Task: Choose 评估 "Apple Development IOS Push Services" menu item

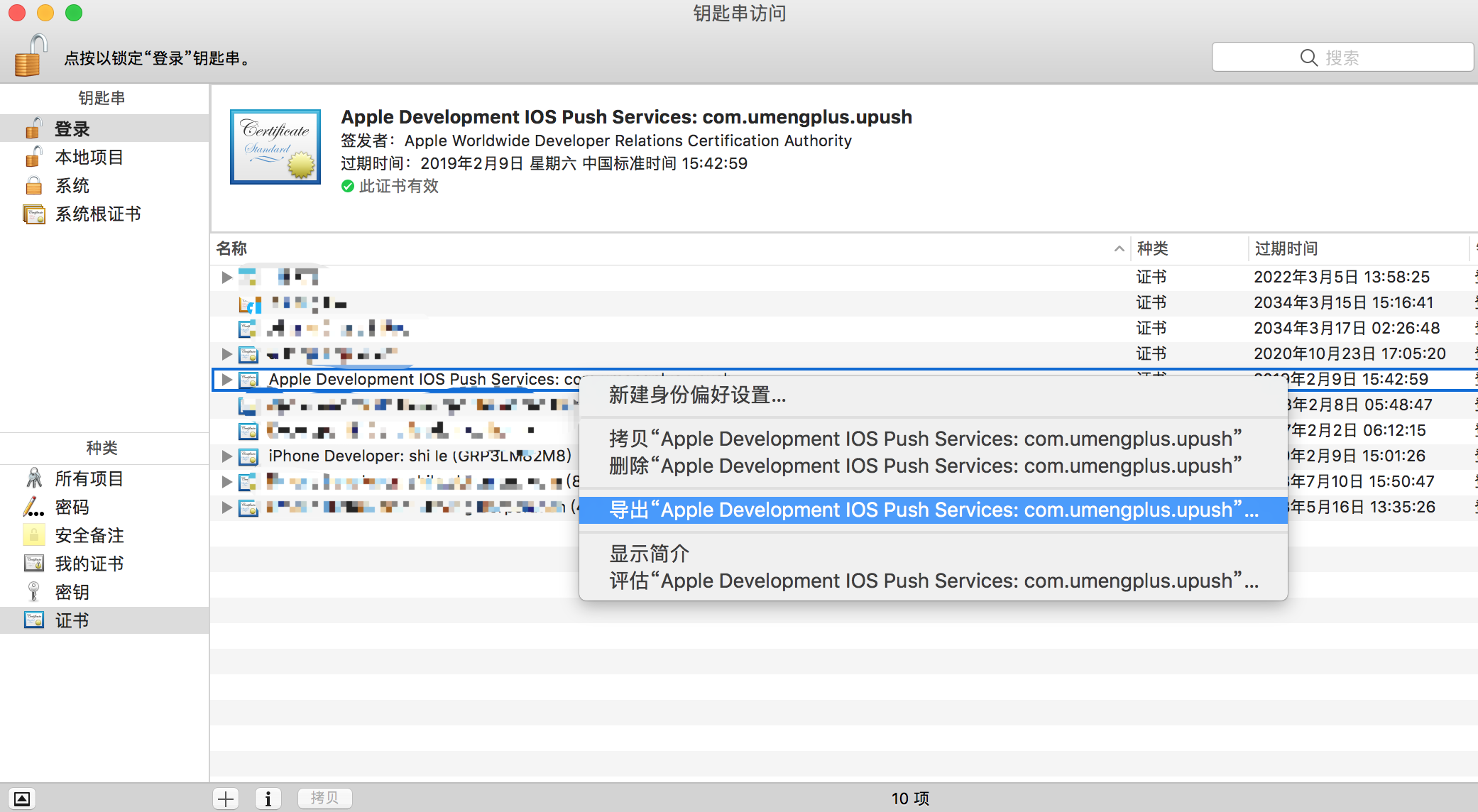Action: click(933, 581)
